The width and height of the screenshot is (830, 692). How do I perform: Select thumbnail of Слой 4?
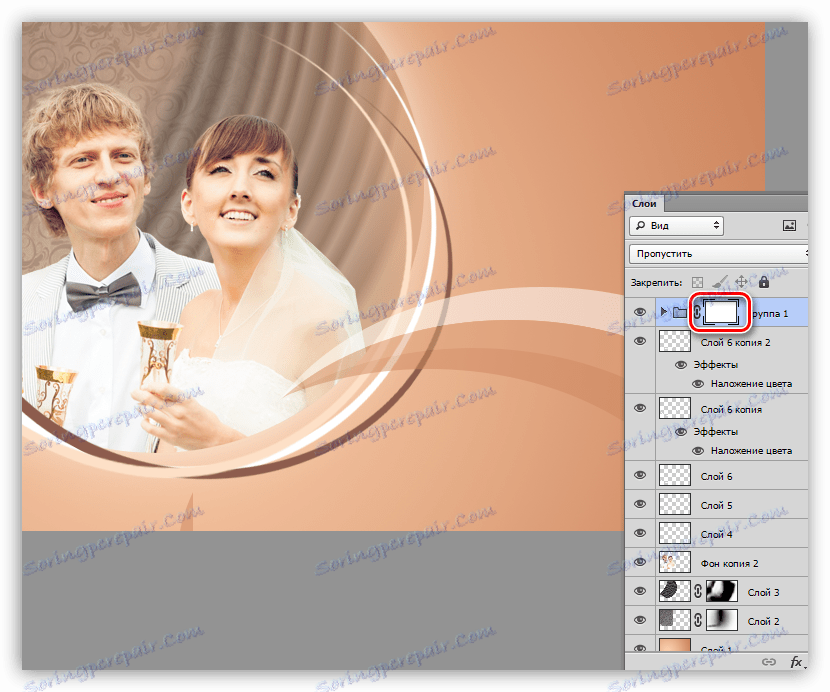(x=674, y=533)
